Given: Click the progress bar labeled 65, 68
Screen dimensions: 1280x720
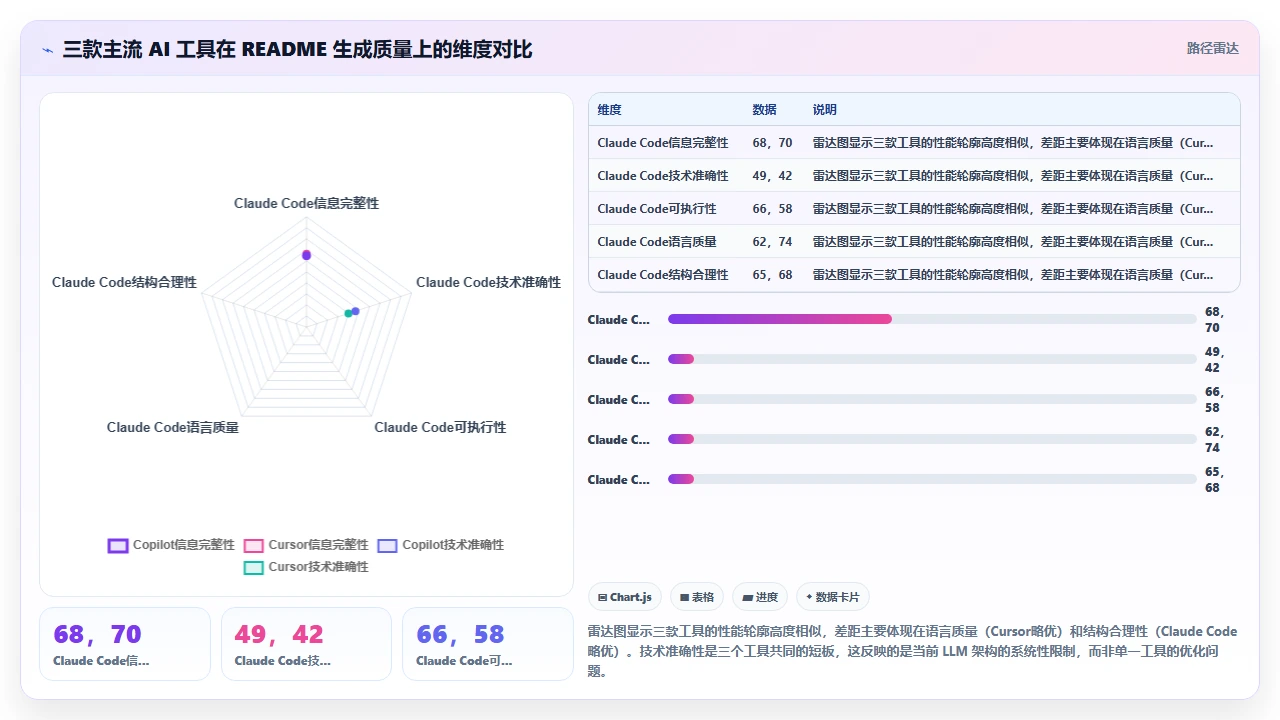Looking at the screenshot, I should point(932,479).
